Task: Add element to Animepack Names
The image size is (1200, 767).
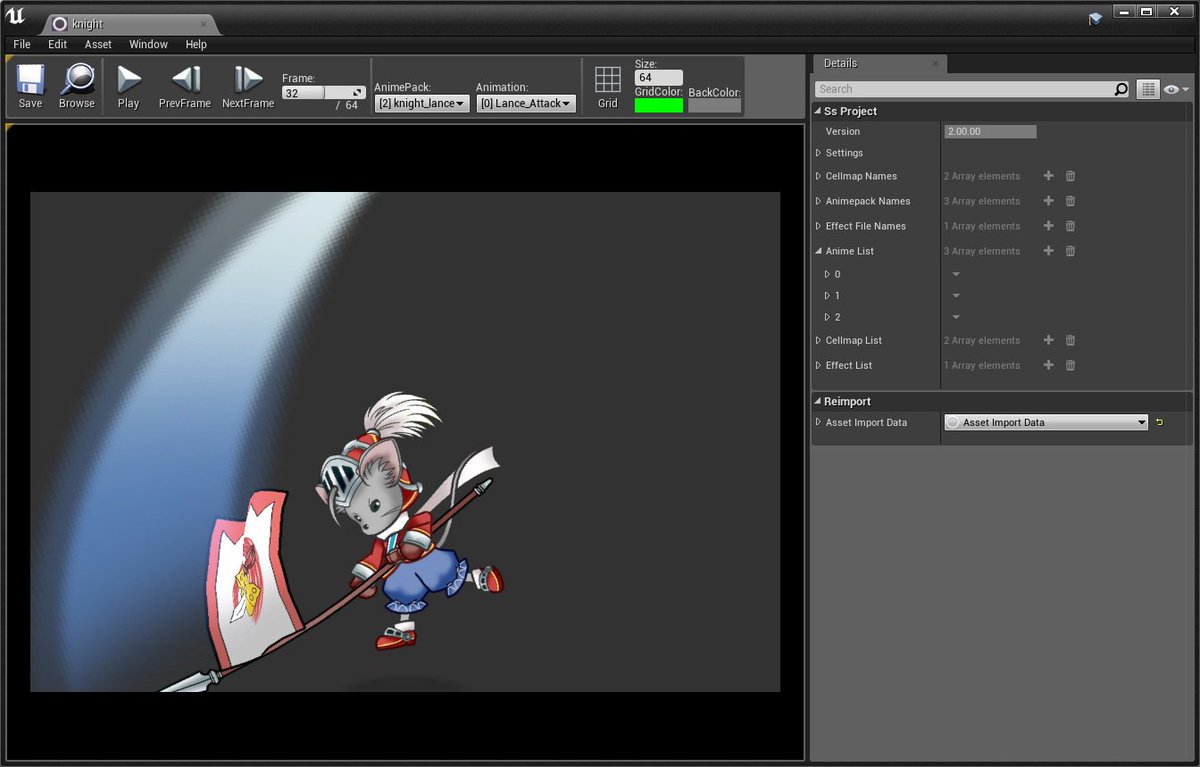Action: [1048, 201]
